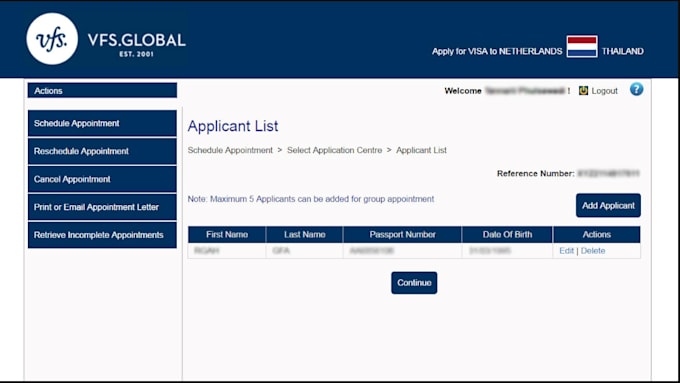Click the Applicant List page heading
This screenshot has height=383, width=680.
tap(233, 126)
